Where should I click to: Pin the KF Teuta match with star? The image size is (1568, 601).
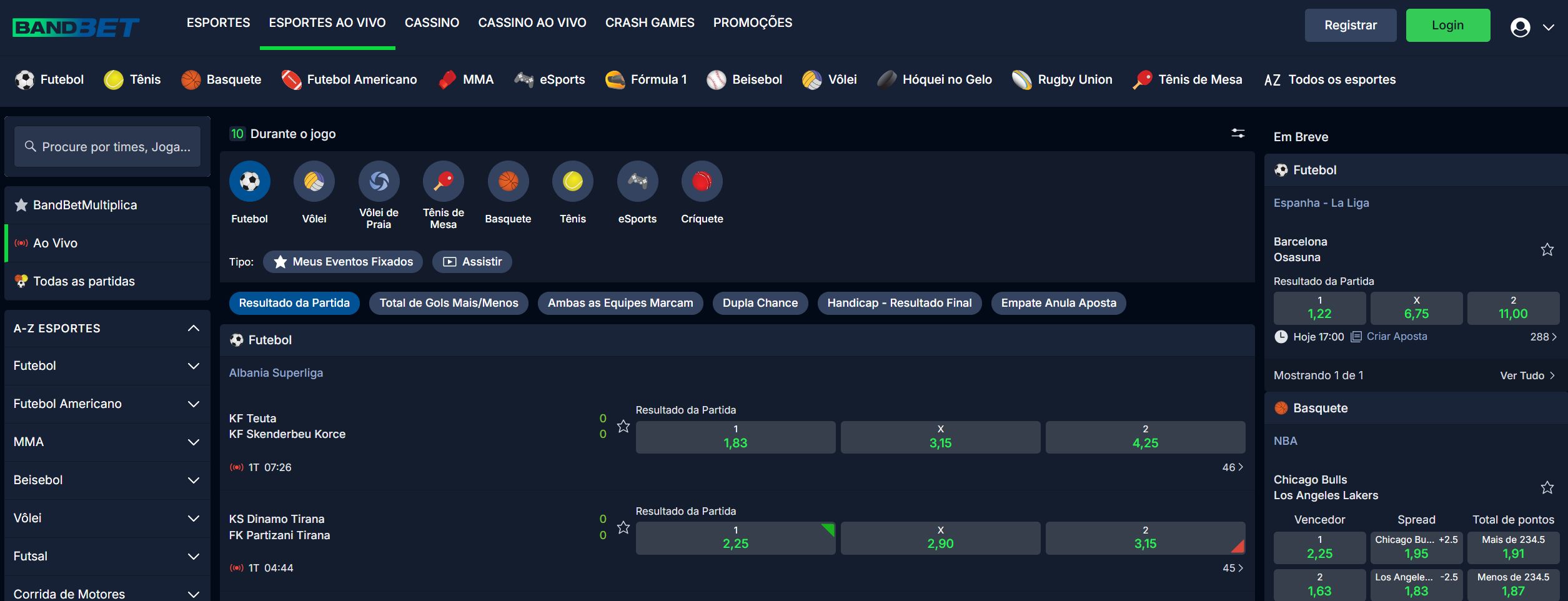click(x=623, y=426)
